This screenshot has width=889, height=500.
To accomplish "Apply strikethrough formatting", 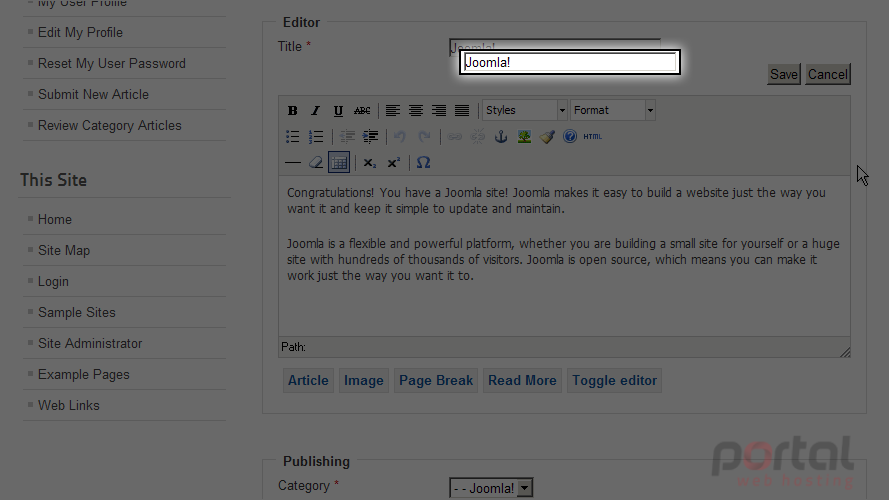I will coord(362,111).
